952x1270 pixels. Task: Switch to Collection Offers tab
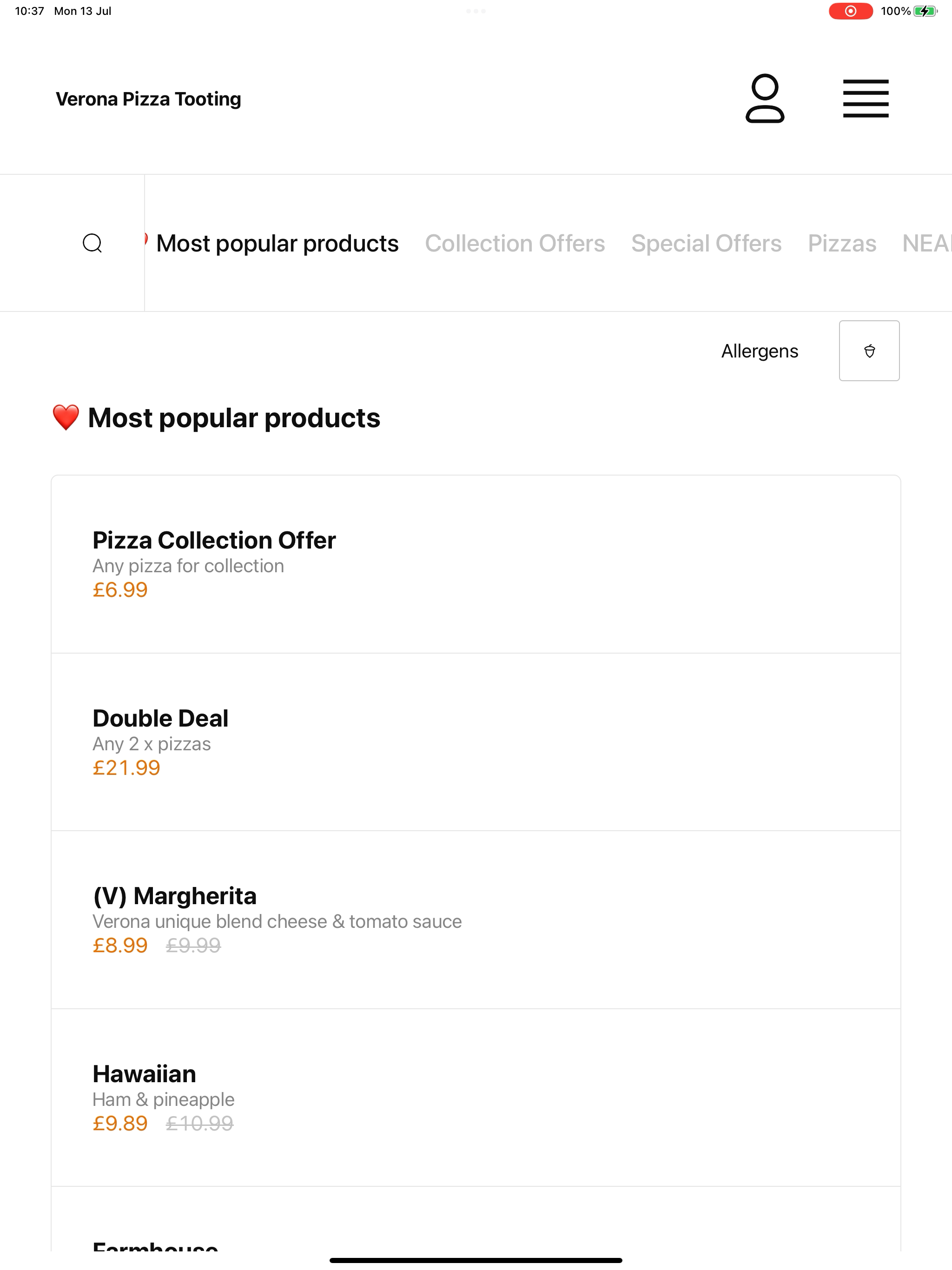(515, 244)
